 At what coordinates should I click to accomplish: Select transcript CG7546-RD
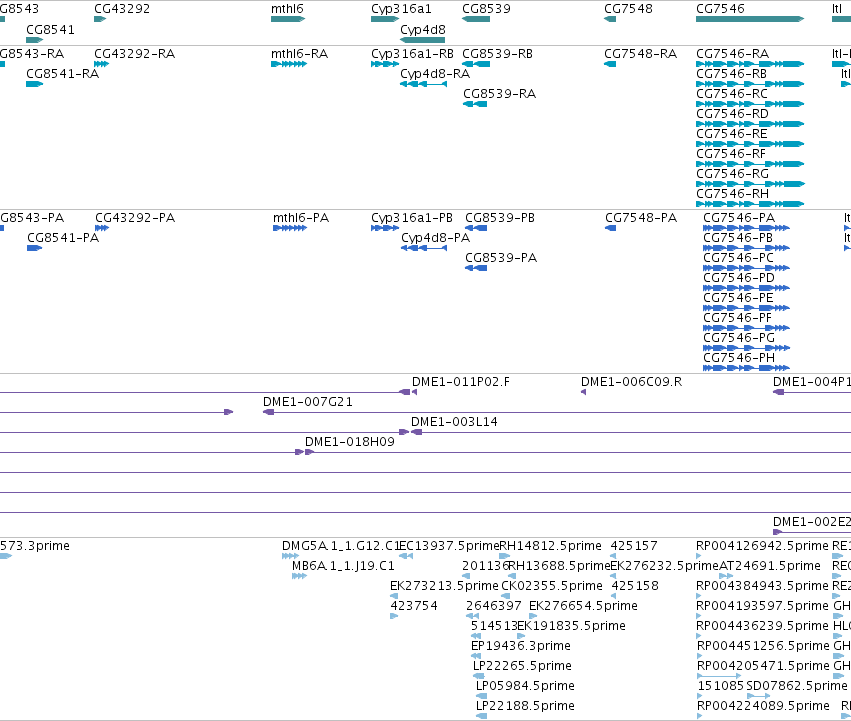[x=732, y=114]
